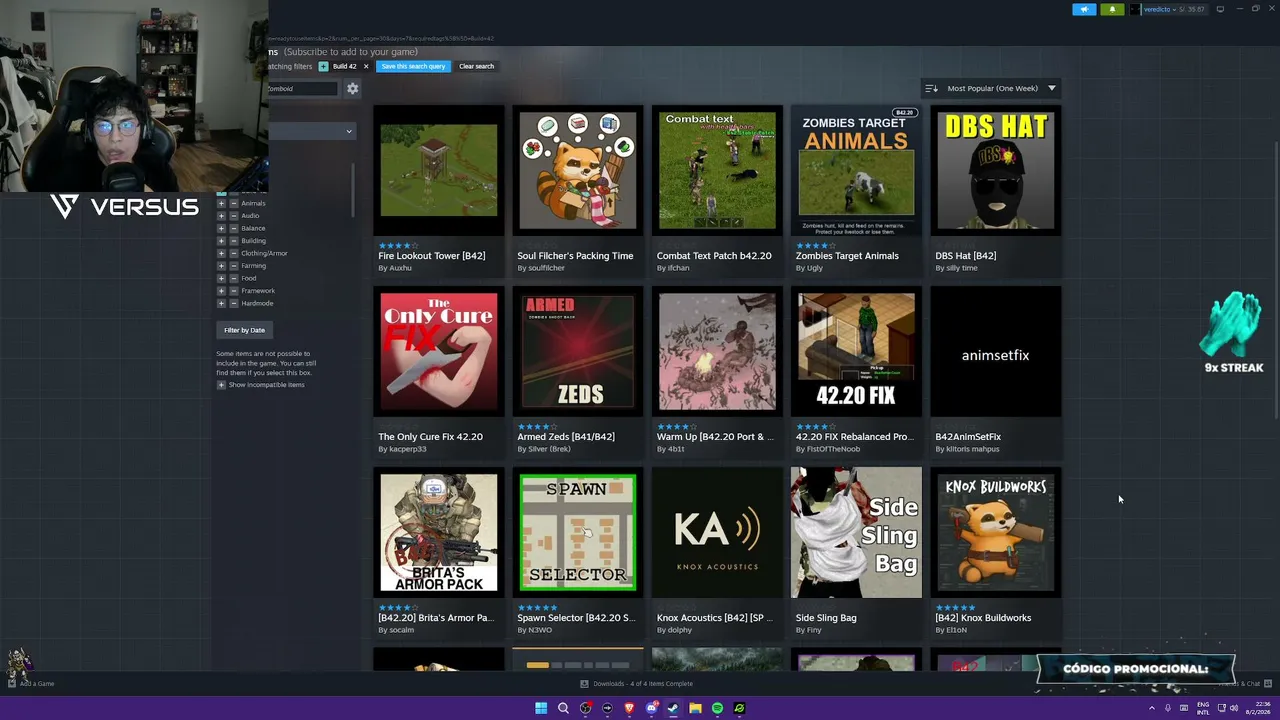
Task: Exclude the Balance tag with minus
Action: (x=234, y=228)
